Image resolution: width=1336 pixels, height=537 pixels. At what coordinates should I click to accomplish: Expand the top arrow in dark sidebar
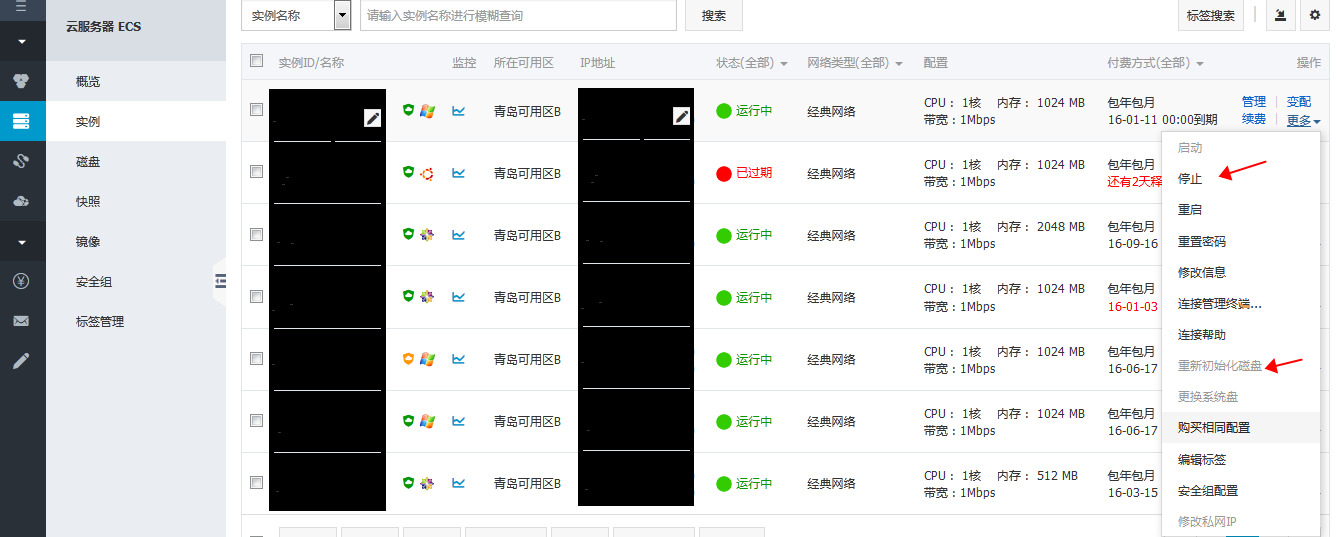(x=22, y=43)
